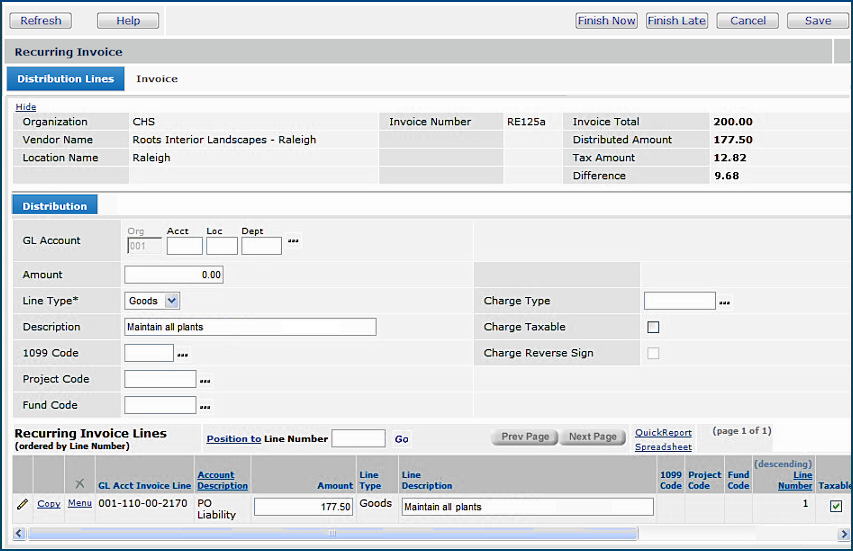Click the X delete column icon
Image resolution: width=853 pixels, height=551 pixels.
click(x=80, y=484)
